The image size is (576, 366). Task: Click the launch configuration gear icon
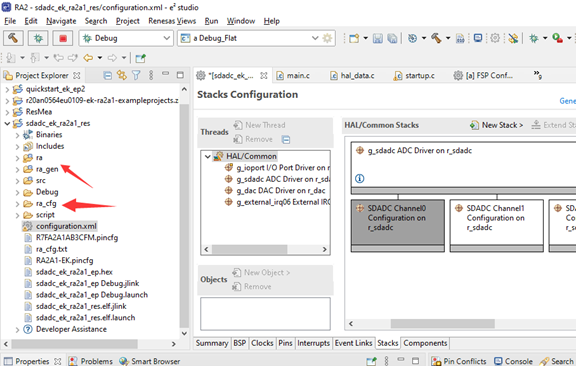pyautogui.click(x=327, y=38)
